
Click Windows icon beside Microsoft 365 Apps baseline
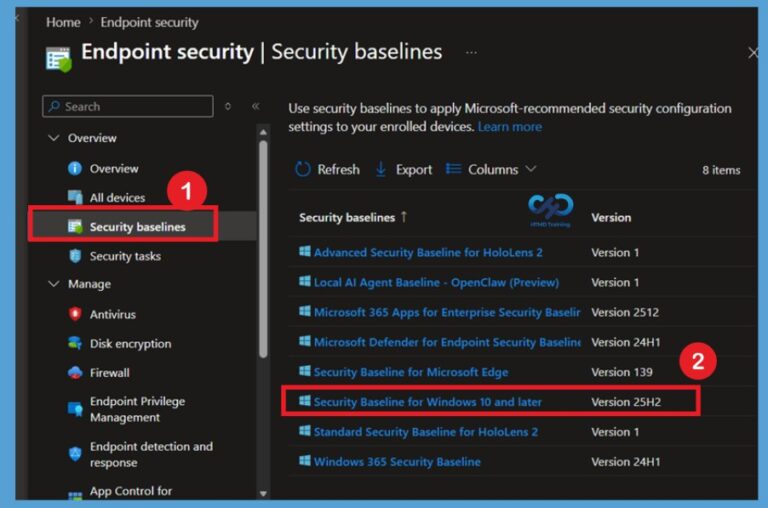(x=305, y=312)
